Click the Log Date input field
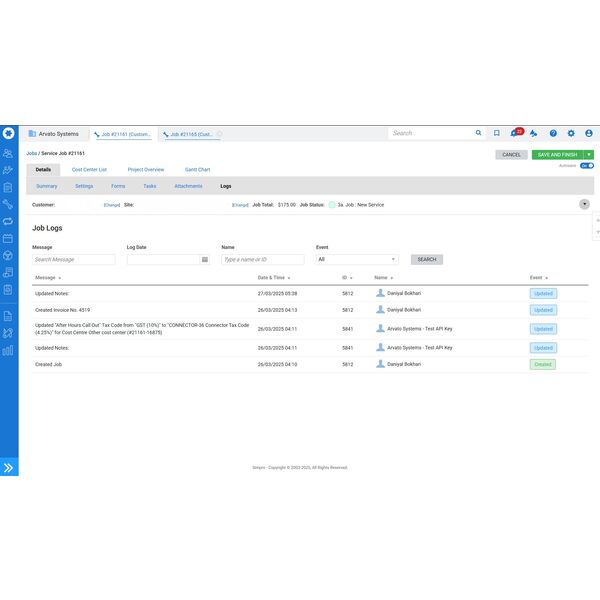Screen dimensions: 600x600 [x=163, y=259]
